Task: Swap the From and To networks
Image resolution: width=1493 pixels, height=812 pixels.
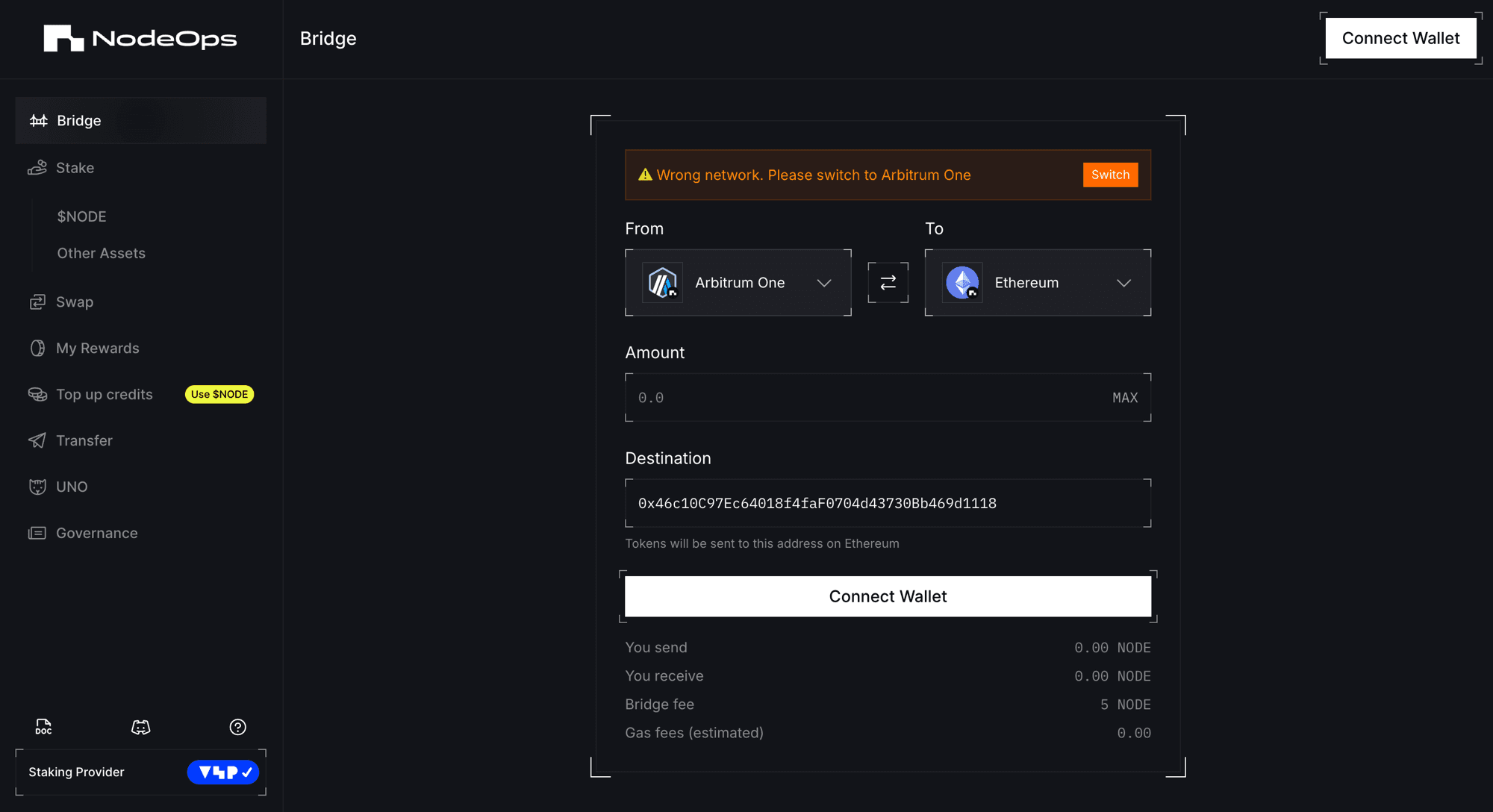Action: 888,283
